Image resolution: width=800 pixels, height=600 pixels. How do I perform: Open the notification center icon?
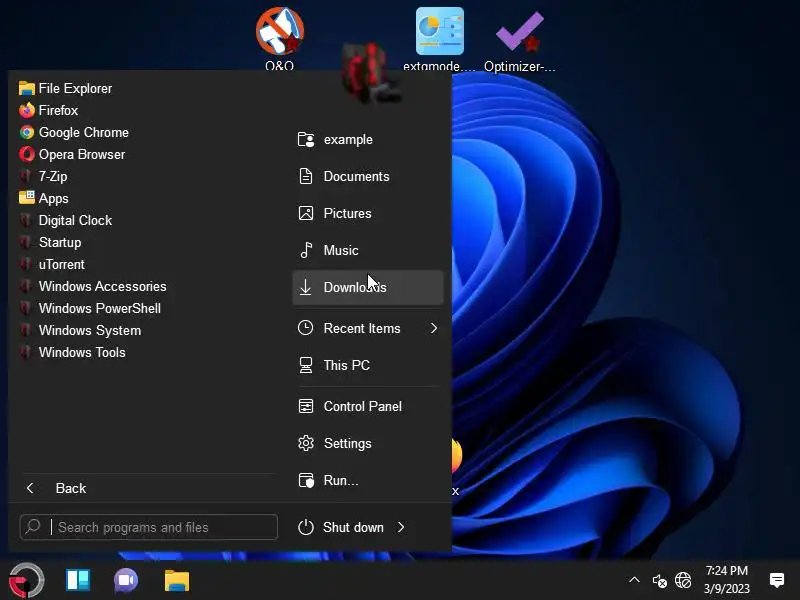coord(777,580)
